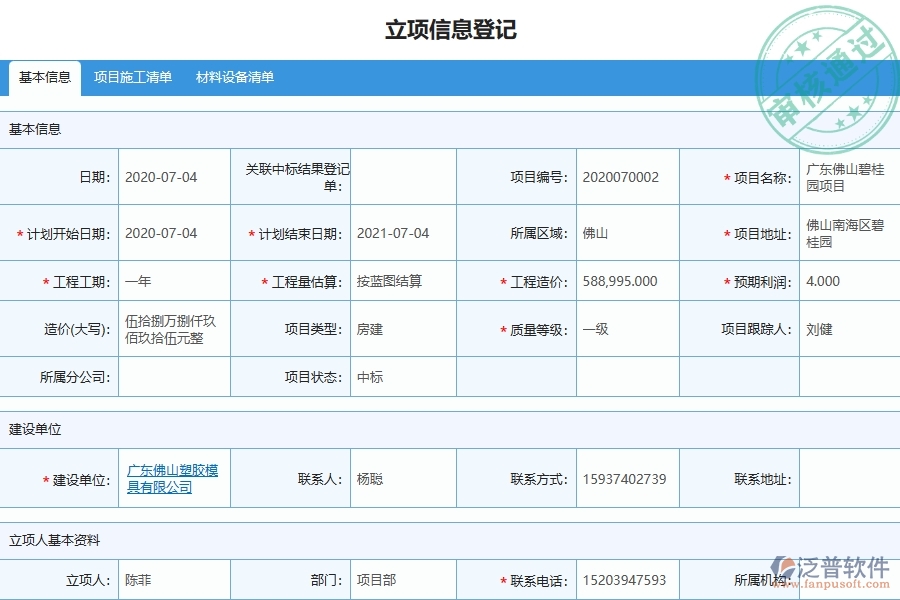Open the 质量等级 selector showing 一级
Screen dimensions: 900x600
627,329
